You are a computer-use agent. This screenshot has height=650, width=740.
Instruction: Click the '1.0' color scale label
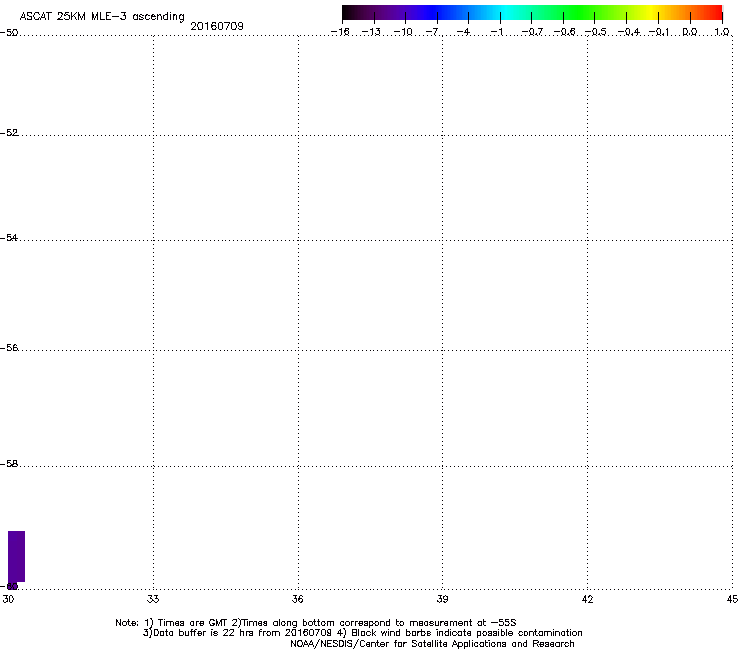722,32
